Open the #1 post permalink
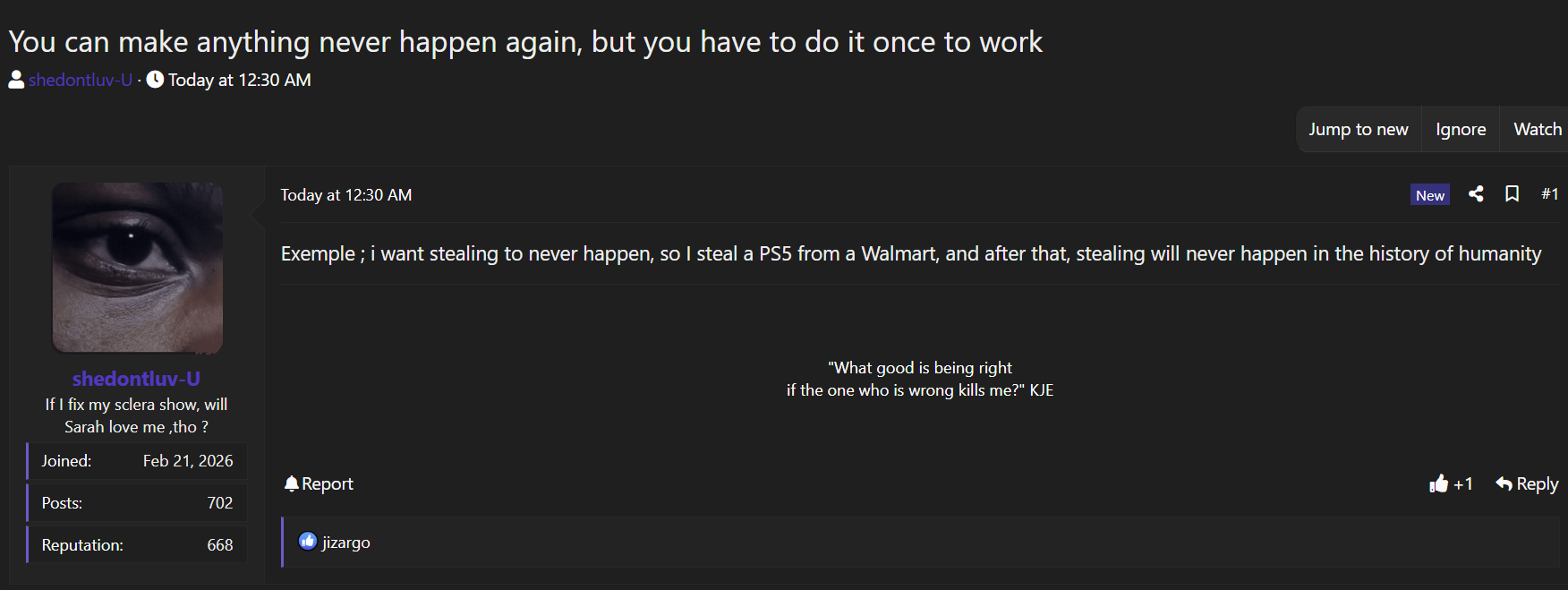The height and width of the screenshot is (590, 1568). point(1549,193)
